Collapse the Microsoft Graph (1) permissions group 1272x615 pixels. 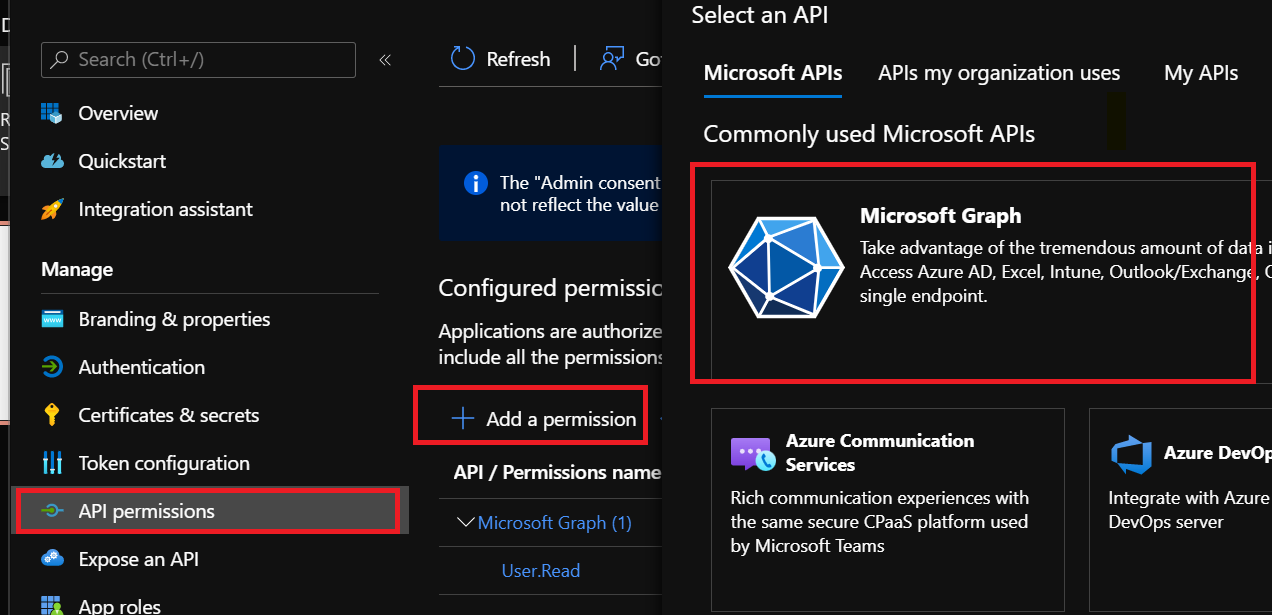click(x=465, y=522)
